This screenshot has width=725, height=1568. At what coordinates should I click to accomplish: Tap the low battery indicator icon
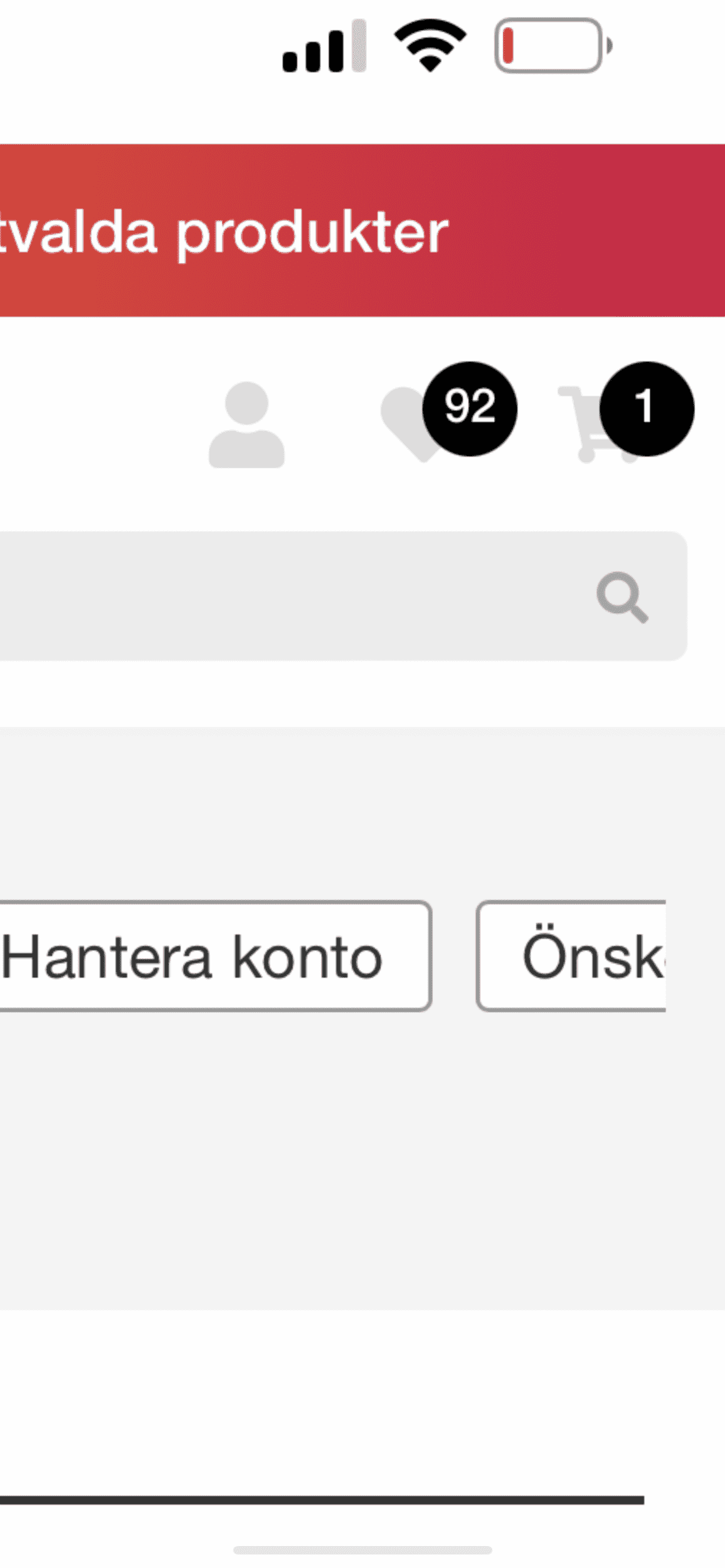pos(554,45)
